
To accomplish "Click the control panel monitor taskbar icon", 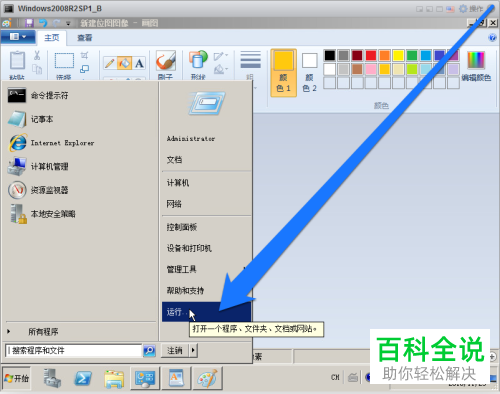I will pos(145,378).
